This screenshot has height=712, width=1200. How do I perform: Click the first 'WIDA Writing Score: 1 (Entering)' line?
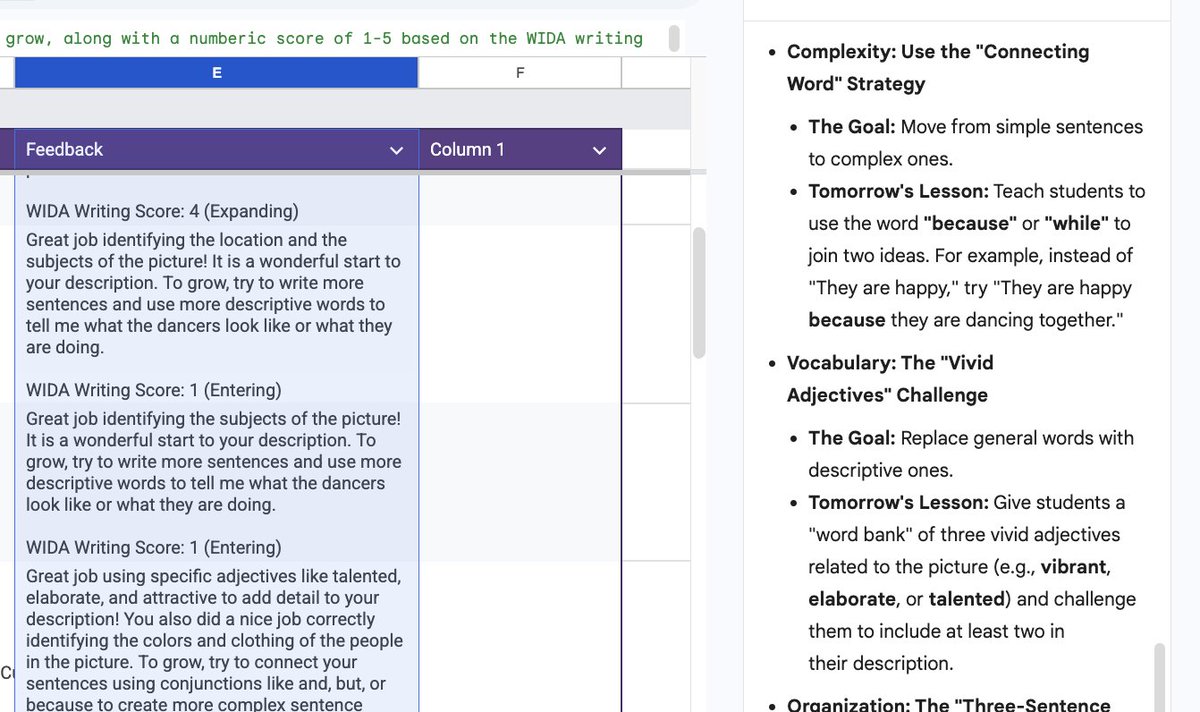[x=153, y=389]
